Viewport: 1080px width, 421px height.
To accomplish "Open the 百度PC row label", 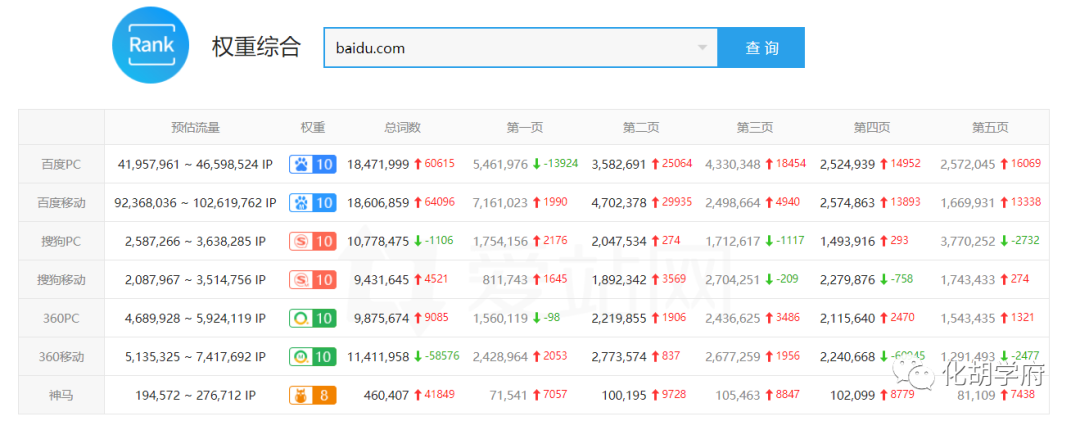I will click(x=62, y=164).
